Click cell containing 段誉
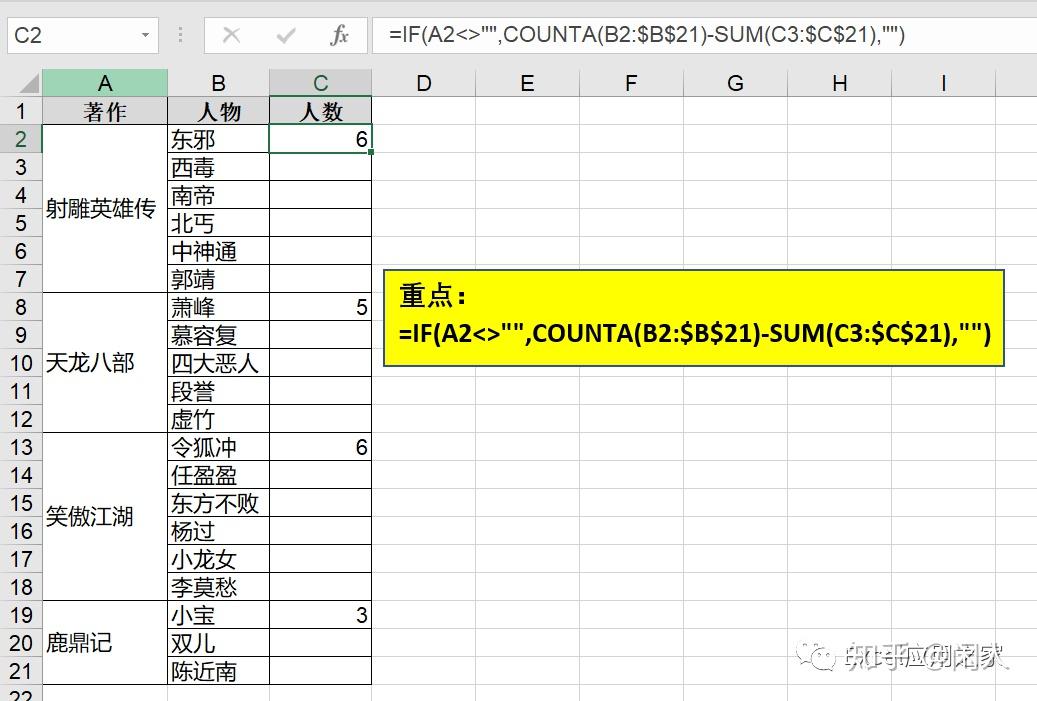 [x=218, y=391]
